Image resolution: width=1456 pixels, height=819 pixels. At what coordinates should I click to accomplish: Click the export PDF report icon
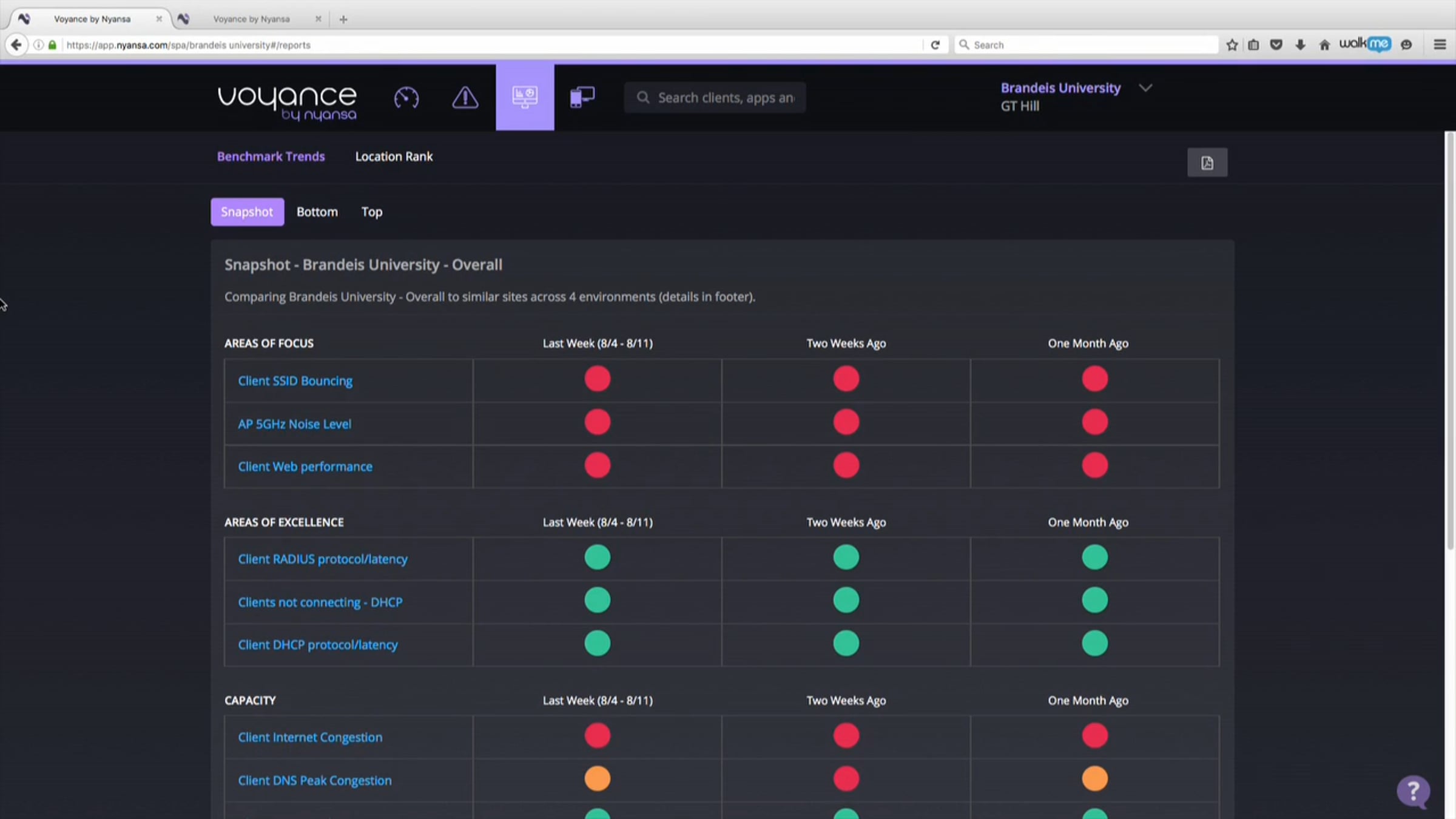coord(1207,163)
